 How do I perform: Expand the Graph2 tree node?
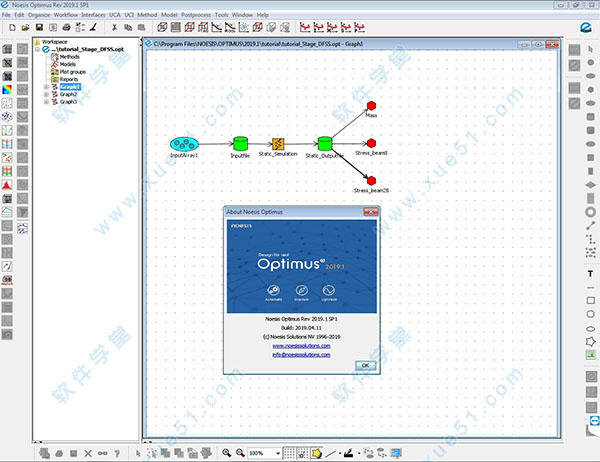point(44,94)
